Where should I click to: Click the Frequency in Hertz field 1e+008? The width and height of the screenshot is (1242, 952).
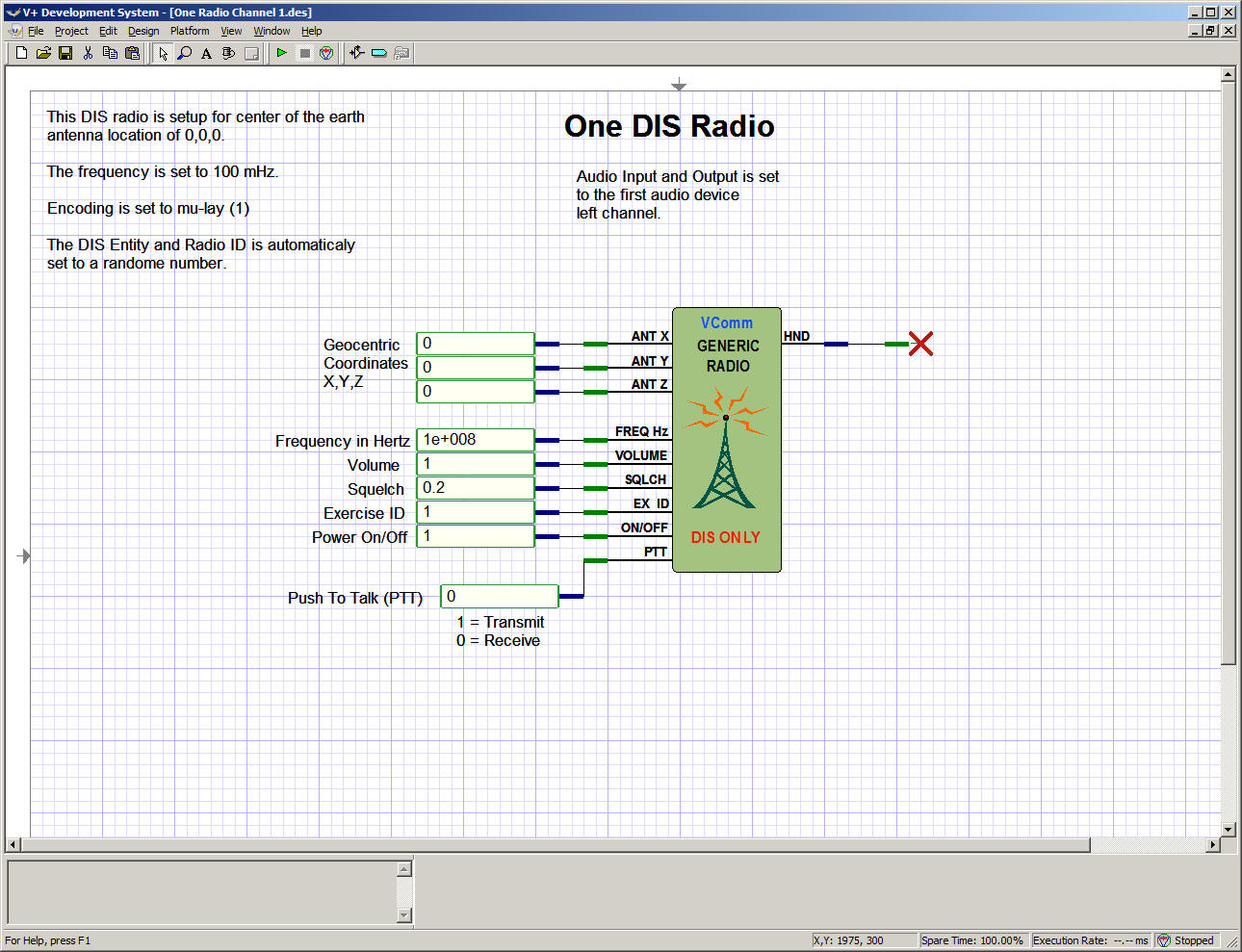[x=476, y=440]
